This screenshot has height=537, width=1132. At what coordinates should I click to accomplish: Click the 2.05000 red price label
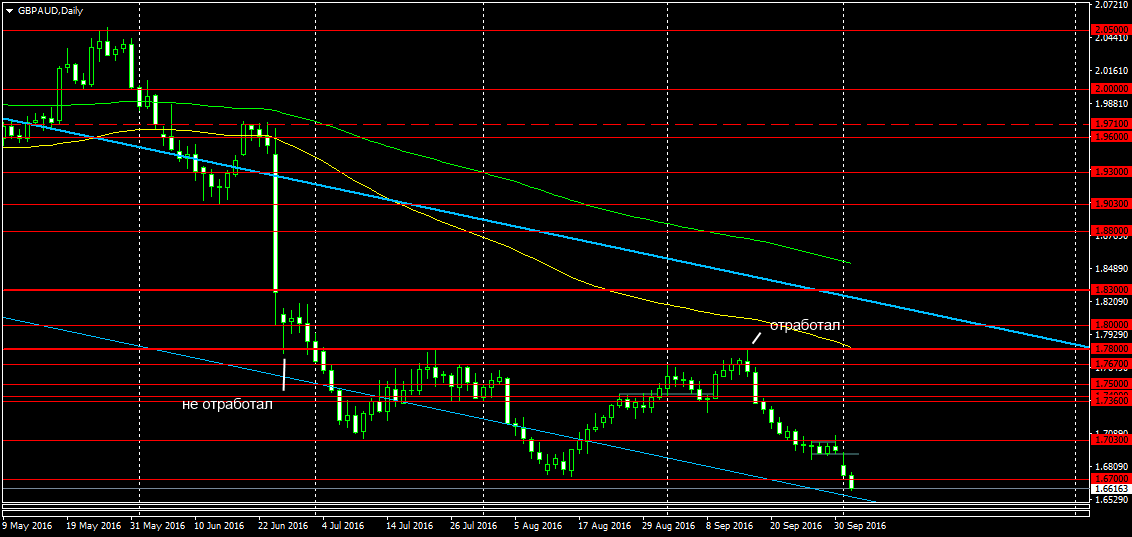1111,30
